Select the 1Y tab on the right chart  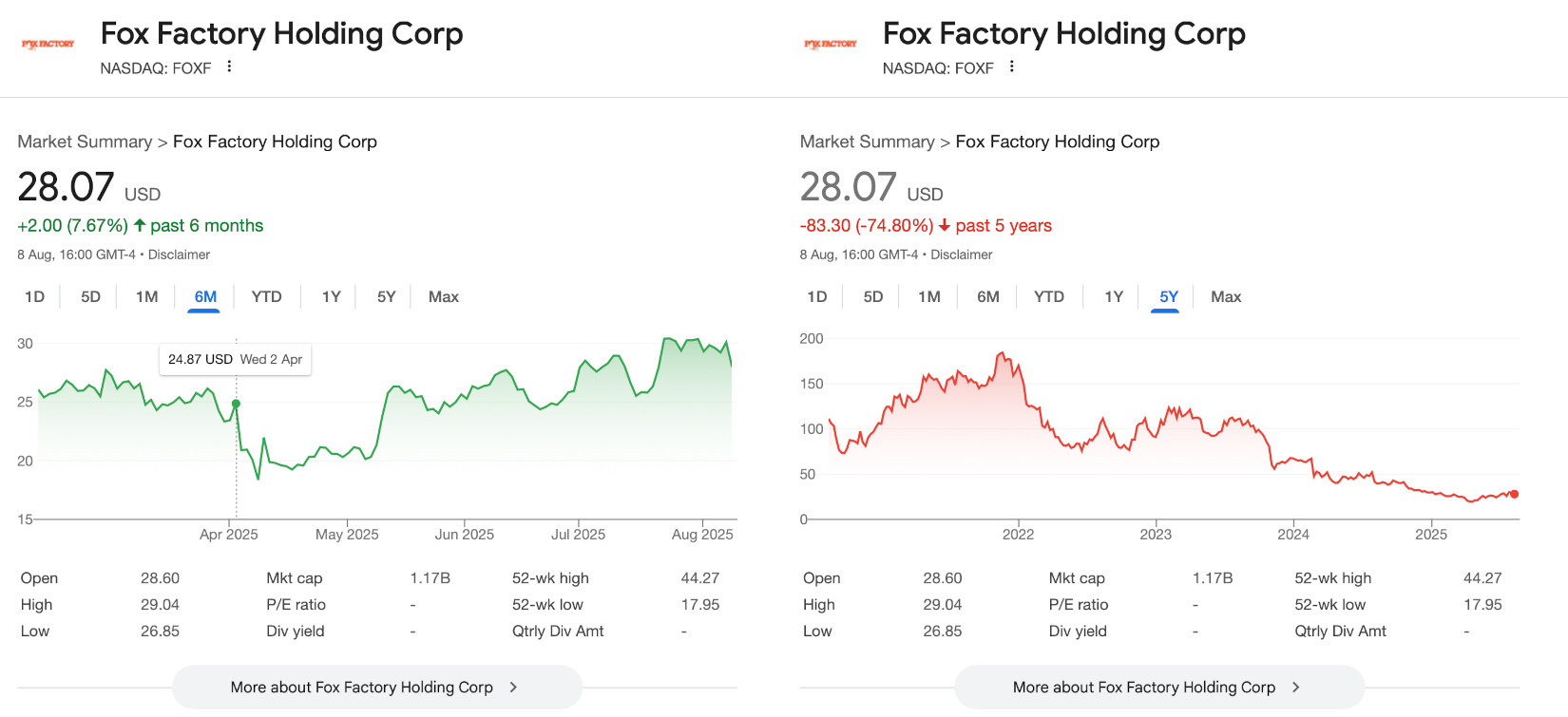click(x=1114, y=297)
